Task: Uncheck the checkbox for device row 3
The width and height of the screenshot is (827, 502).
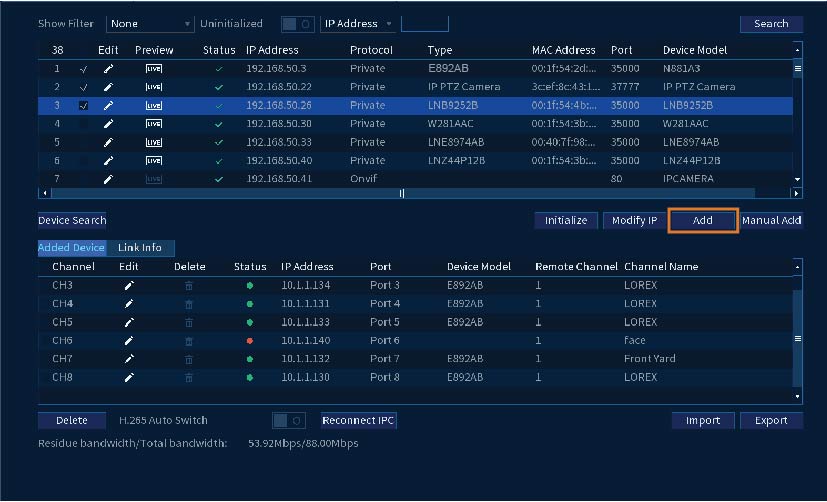Action: click(x=83, y=106)
